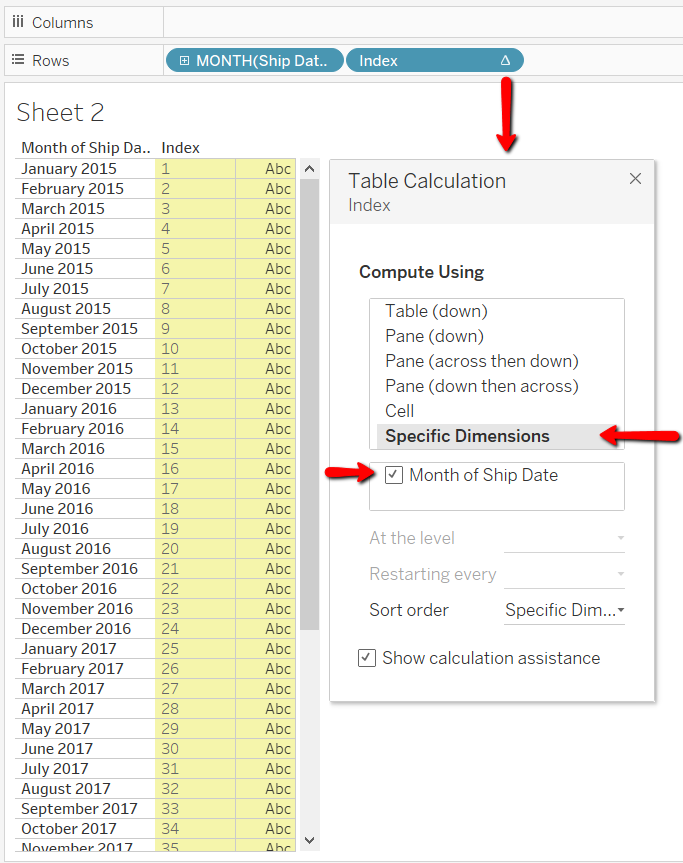Open the Restarting every dropdown

564,574
